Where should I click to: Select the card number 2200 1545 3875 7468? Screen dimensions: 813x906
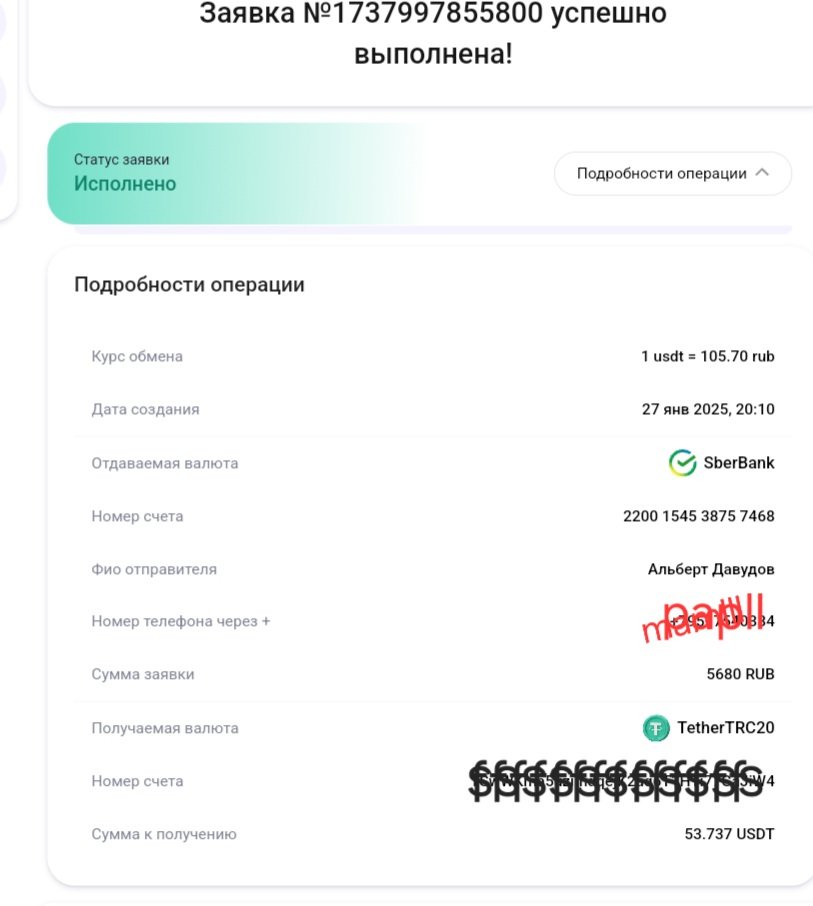click(x=699, y=516)
